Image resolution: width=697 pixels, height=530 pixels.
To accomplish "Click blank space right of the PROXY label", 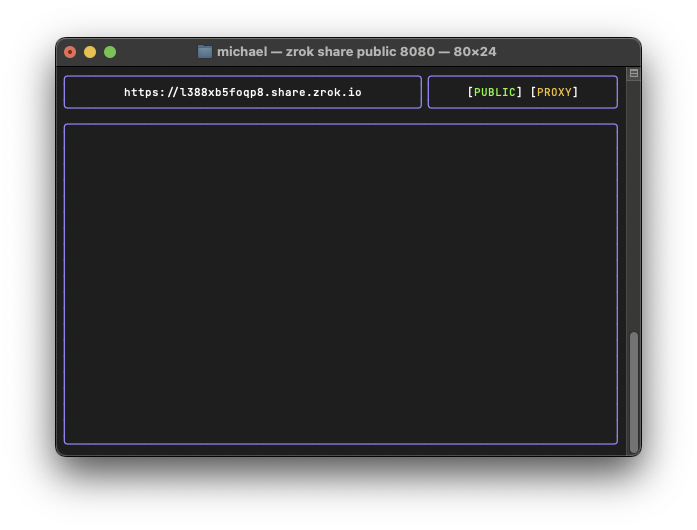I will tap(597, 92).
